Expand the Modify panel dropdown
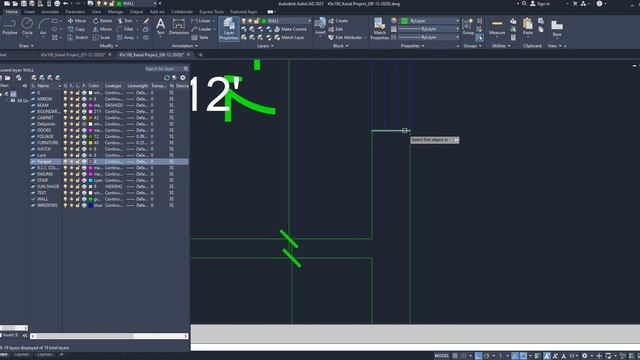Image resolution: width=640 pixels, height=360 pixels. point(109,46)
